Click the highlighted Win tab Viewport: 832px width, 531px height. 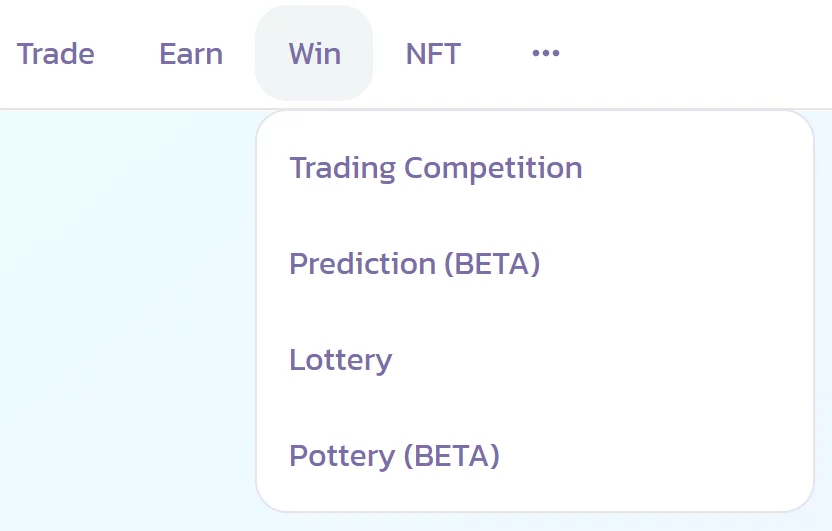click(x=314, y=54)
